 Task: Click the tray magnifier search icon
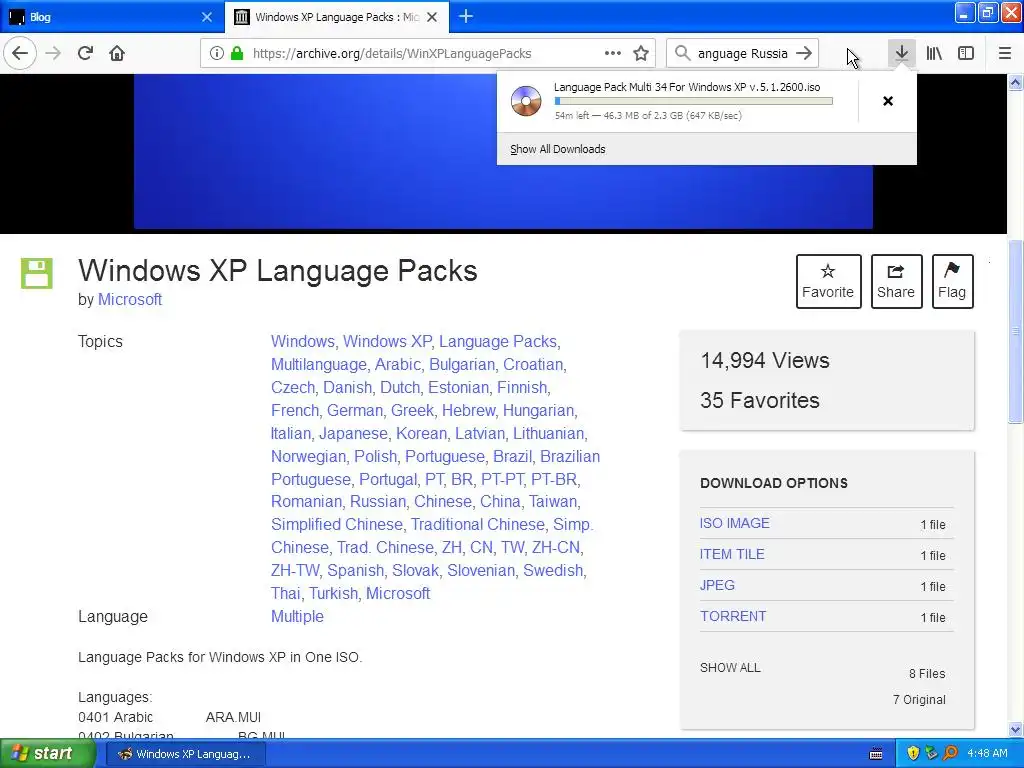(950, 754)
